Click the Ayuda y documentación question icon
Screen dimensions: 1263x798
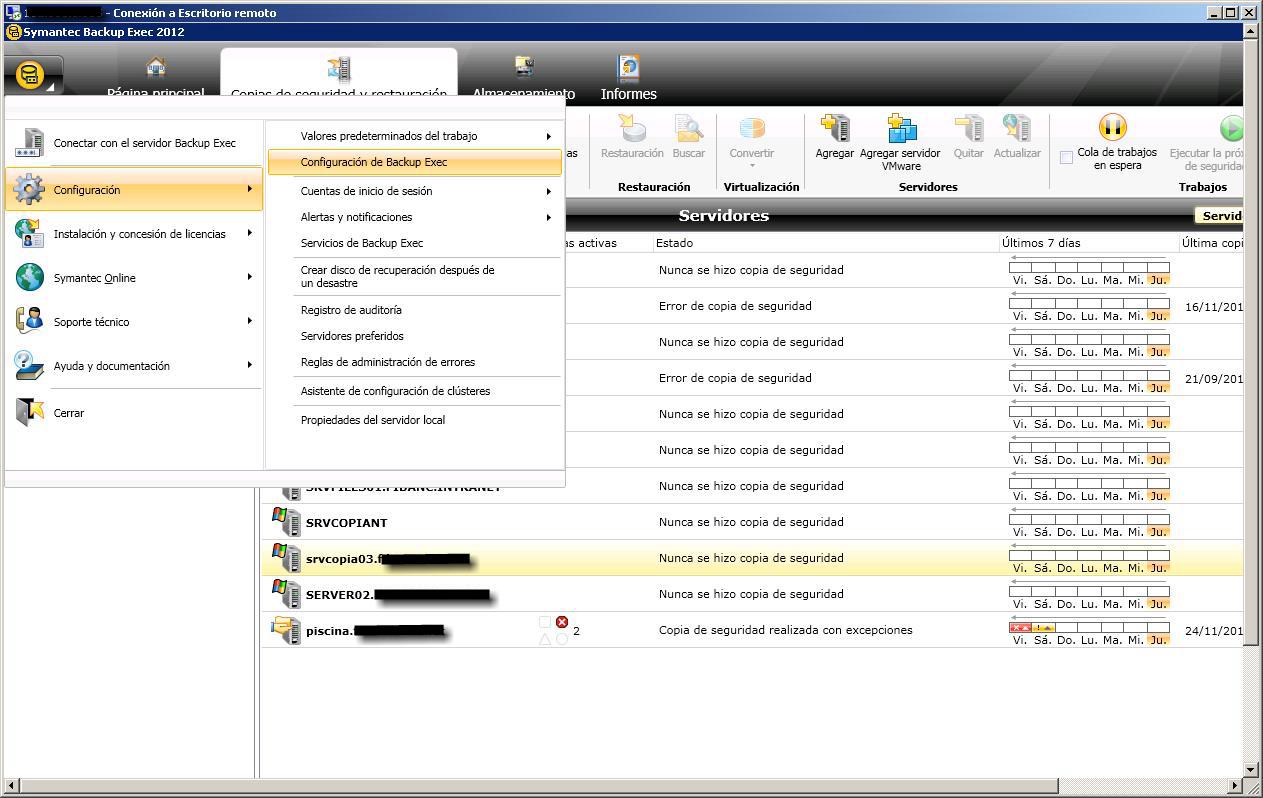(29, 365)
